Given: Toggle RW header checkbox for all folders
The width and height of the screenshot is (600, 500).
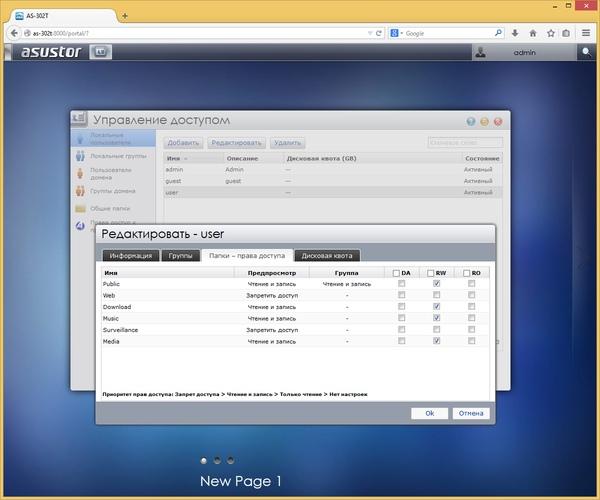Looking at the screenshot, I should (x=430, y=273).
